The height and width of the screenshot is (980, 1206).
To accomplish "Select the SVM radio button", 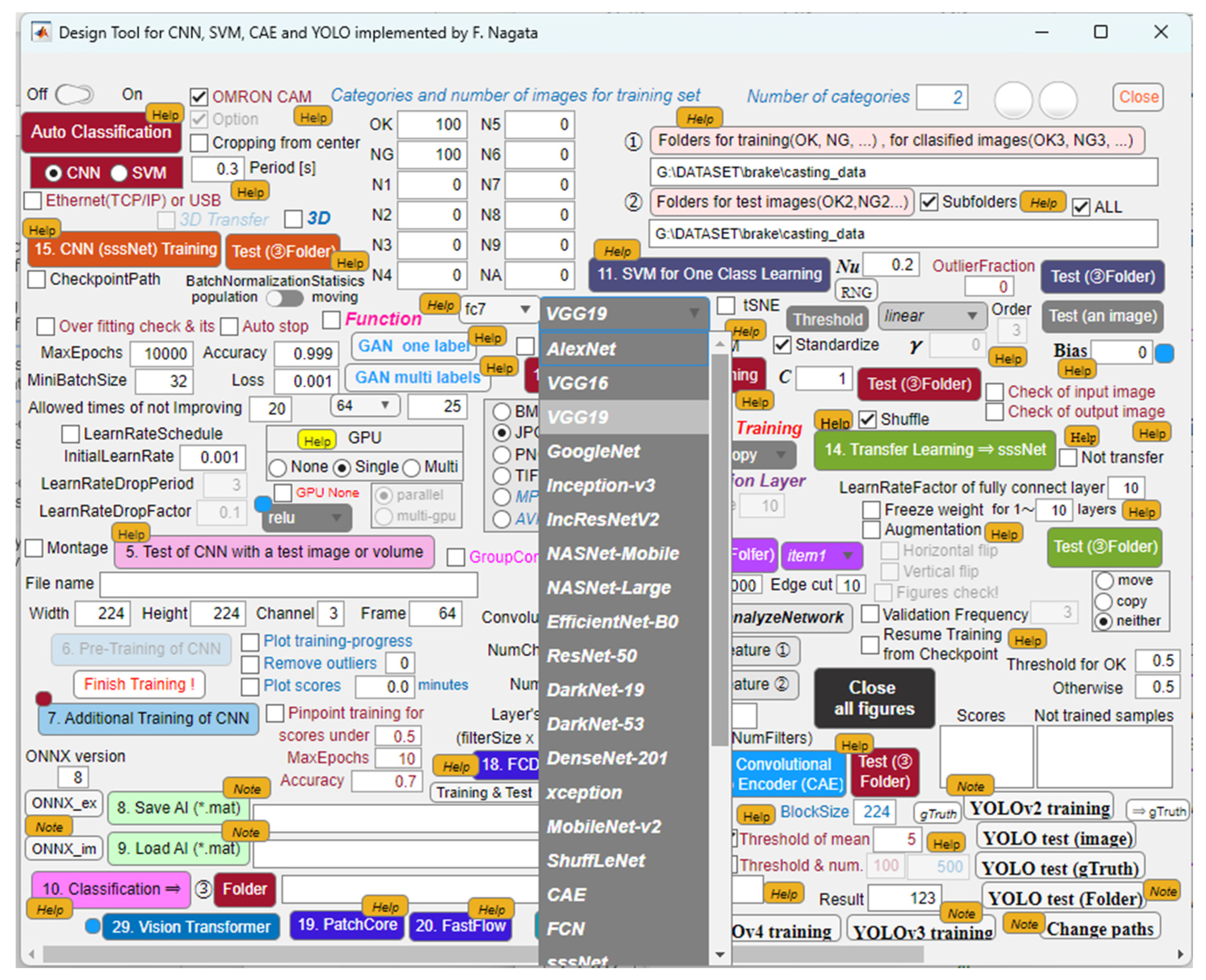I will pos(119,173).
